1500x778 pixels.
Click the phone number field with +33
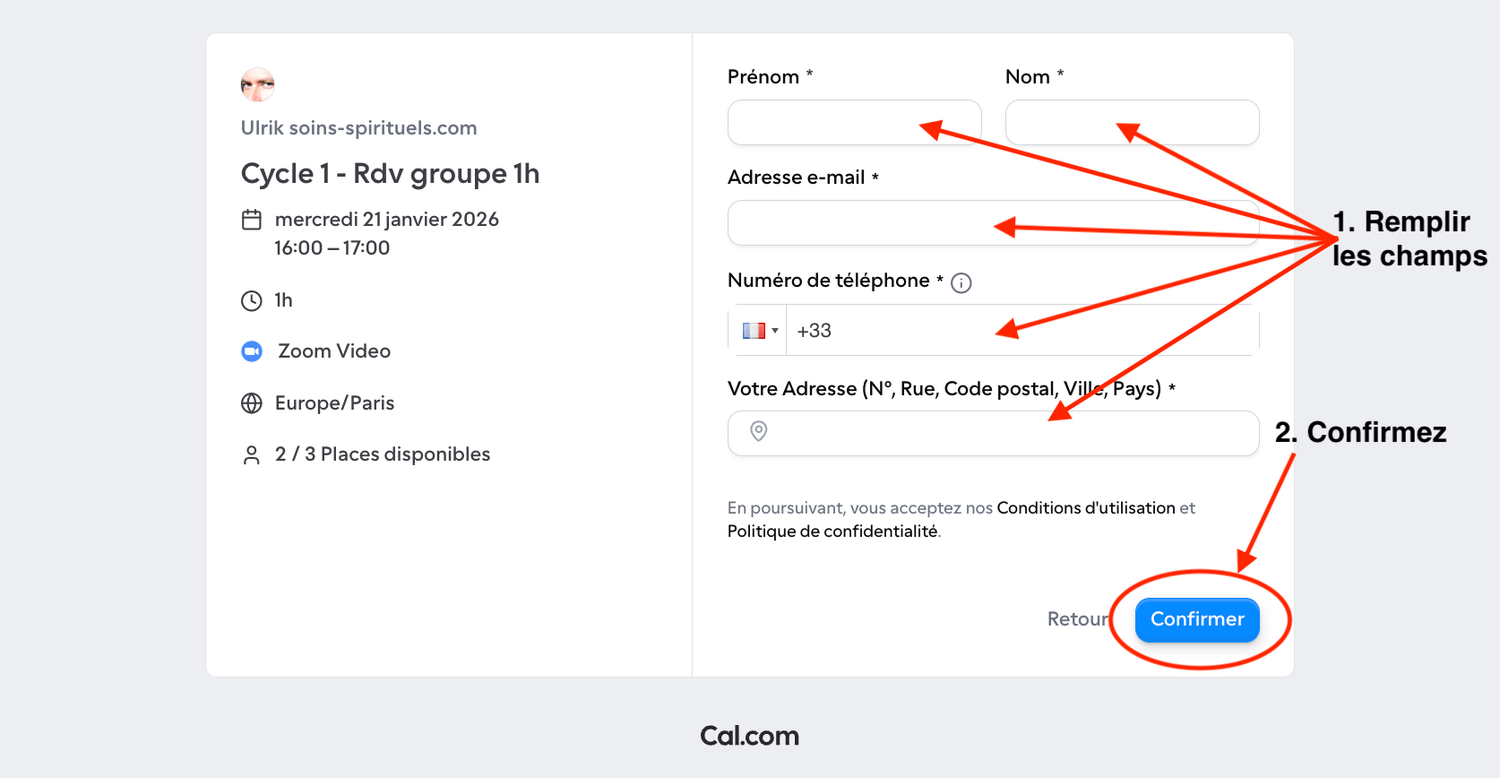(900, 330)
